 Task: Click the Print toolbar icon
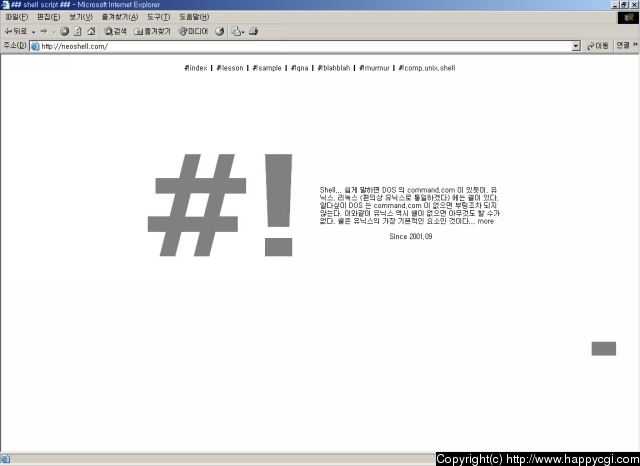254,31
